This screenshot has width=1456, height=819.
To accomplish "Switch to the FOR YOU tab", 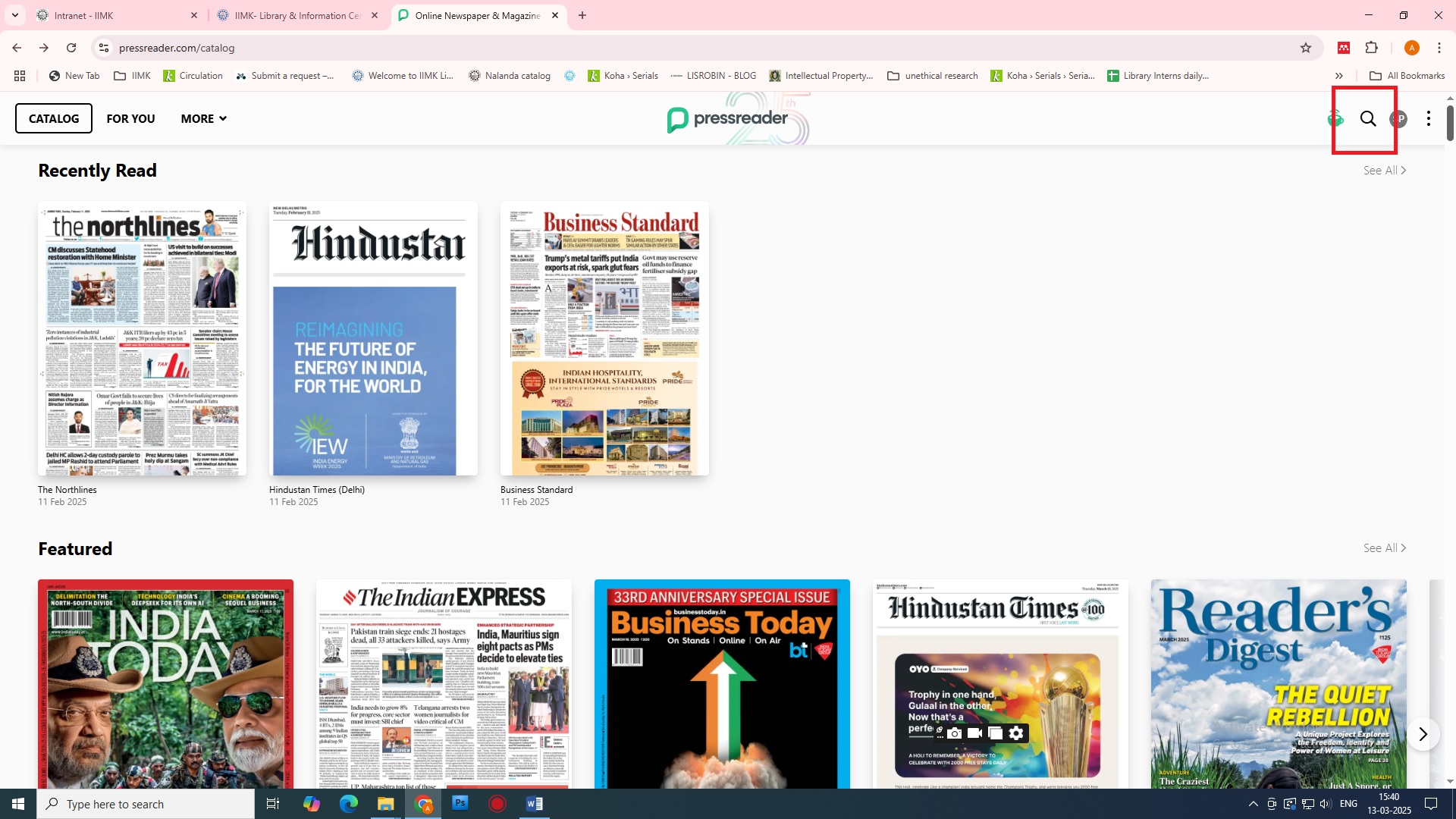I will coord(130,119).
